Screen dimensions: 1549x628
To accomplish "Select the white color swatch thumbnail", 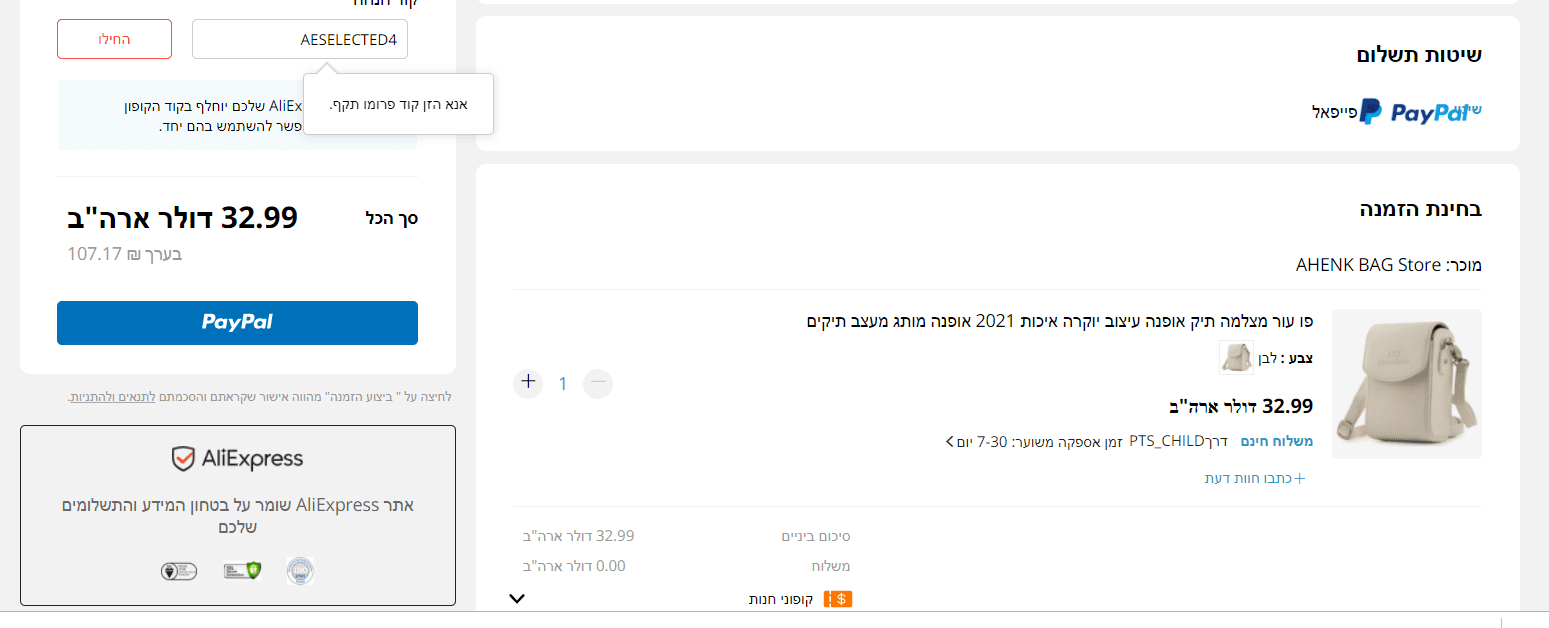I will [1236, 357].
